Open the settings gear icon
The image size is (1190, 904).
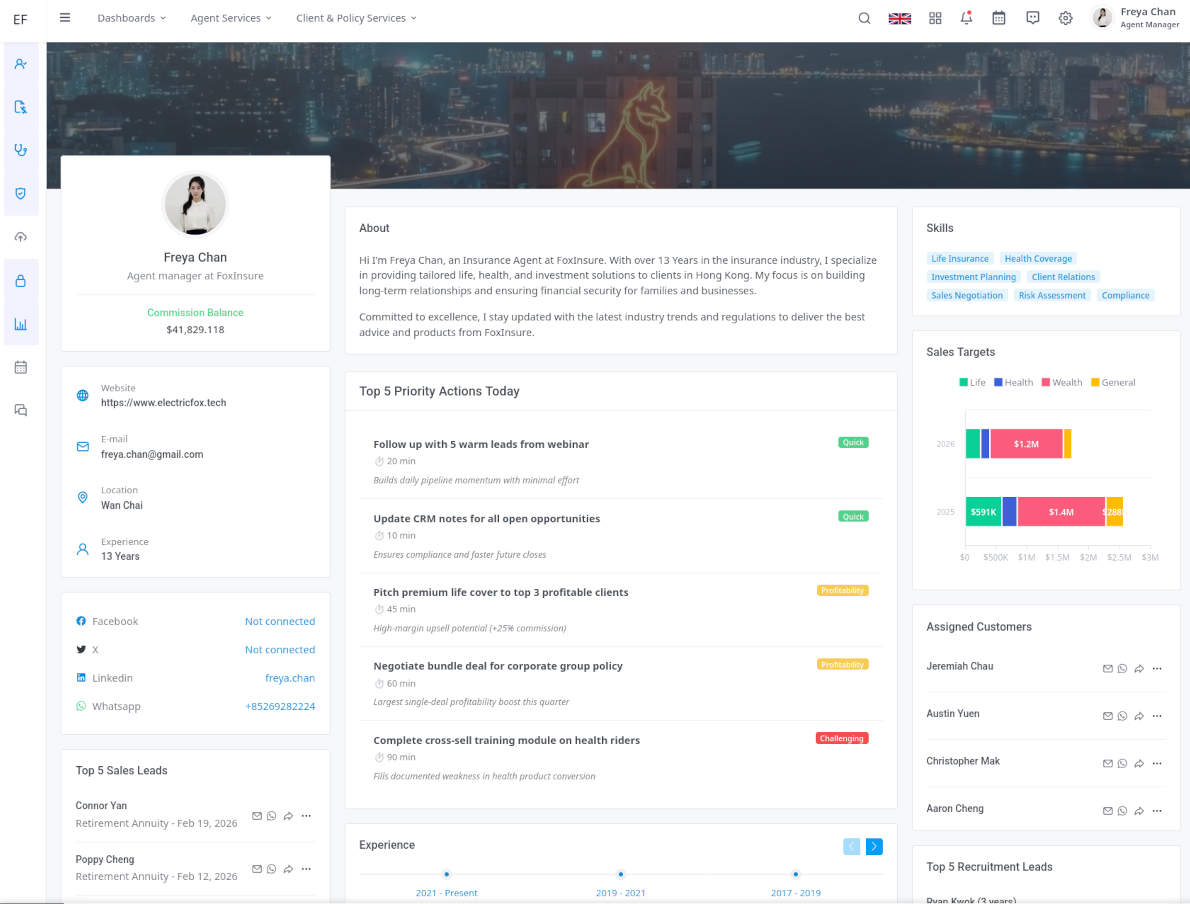click(1066, 18)
